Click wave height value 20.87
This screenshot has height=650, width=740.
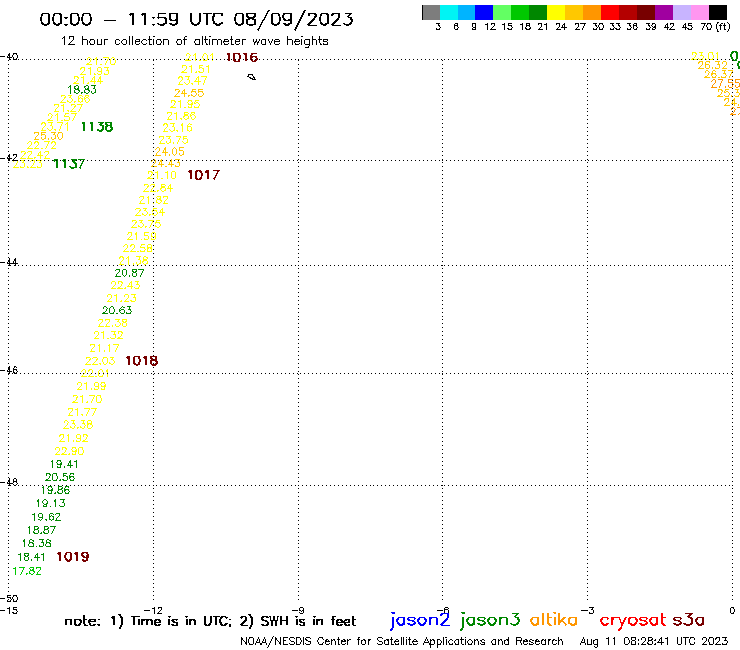[129, 273]
